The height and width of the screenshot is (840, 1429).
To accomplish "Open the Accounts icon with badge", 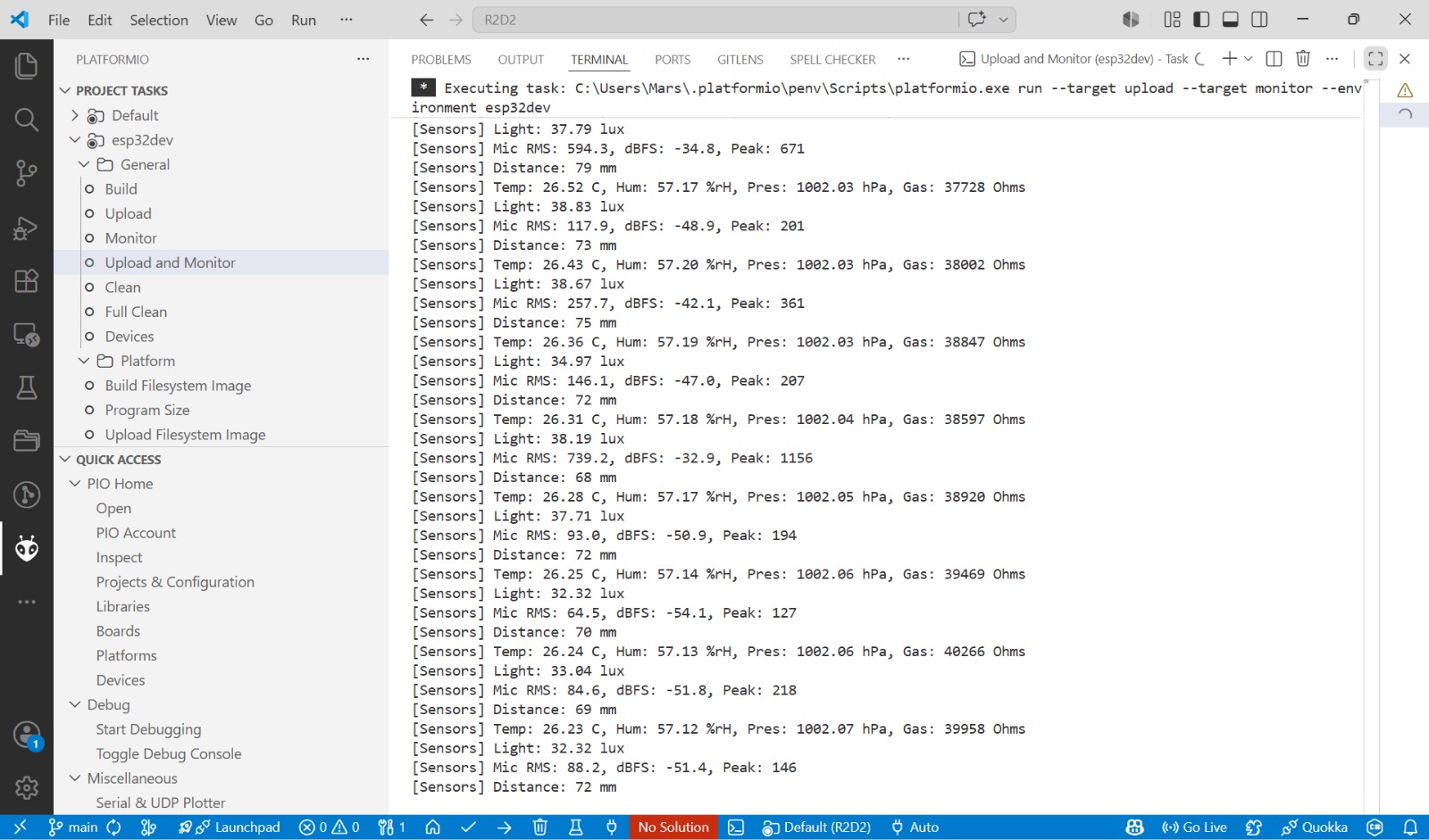I will point(27,736).
